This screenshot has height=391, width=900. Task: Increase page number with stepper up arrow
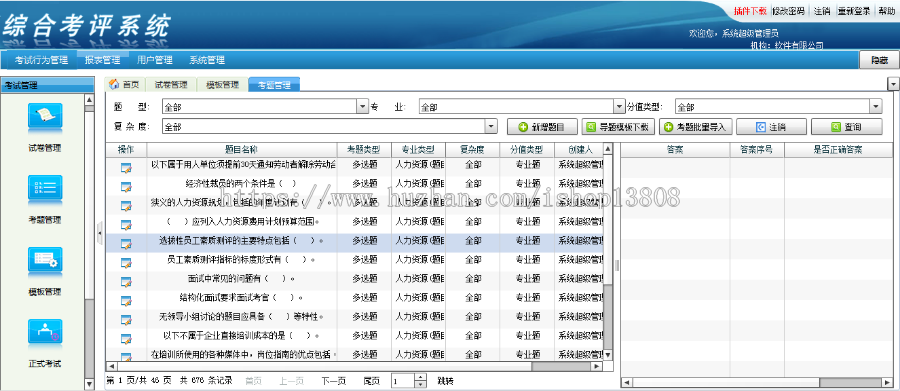tap(421, 377)
